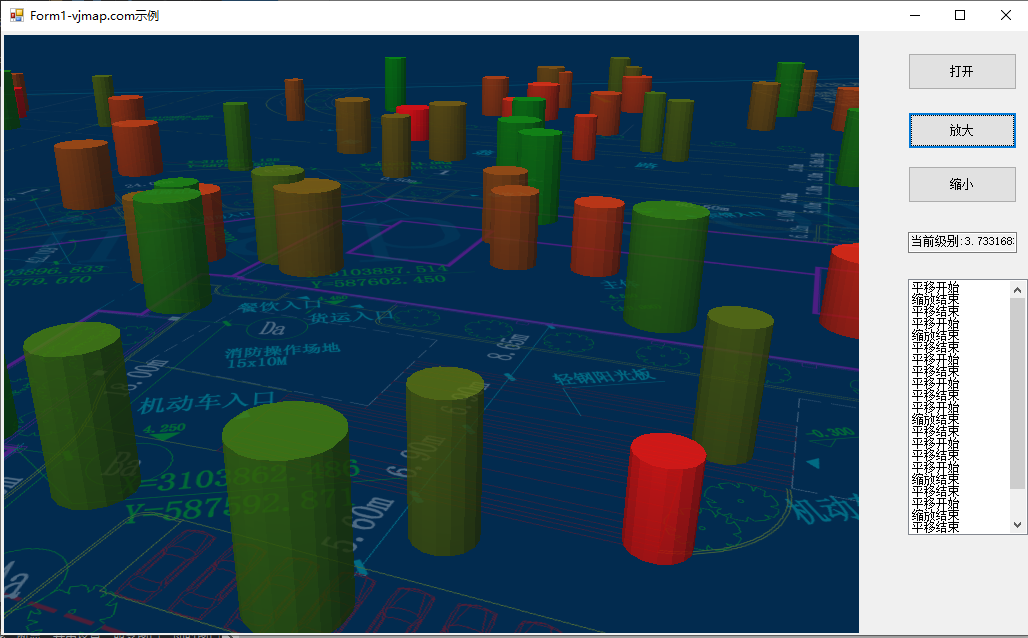Select the topmost 平移开始 row in log
The image size is (1028, 638).
coord(936,287)
